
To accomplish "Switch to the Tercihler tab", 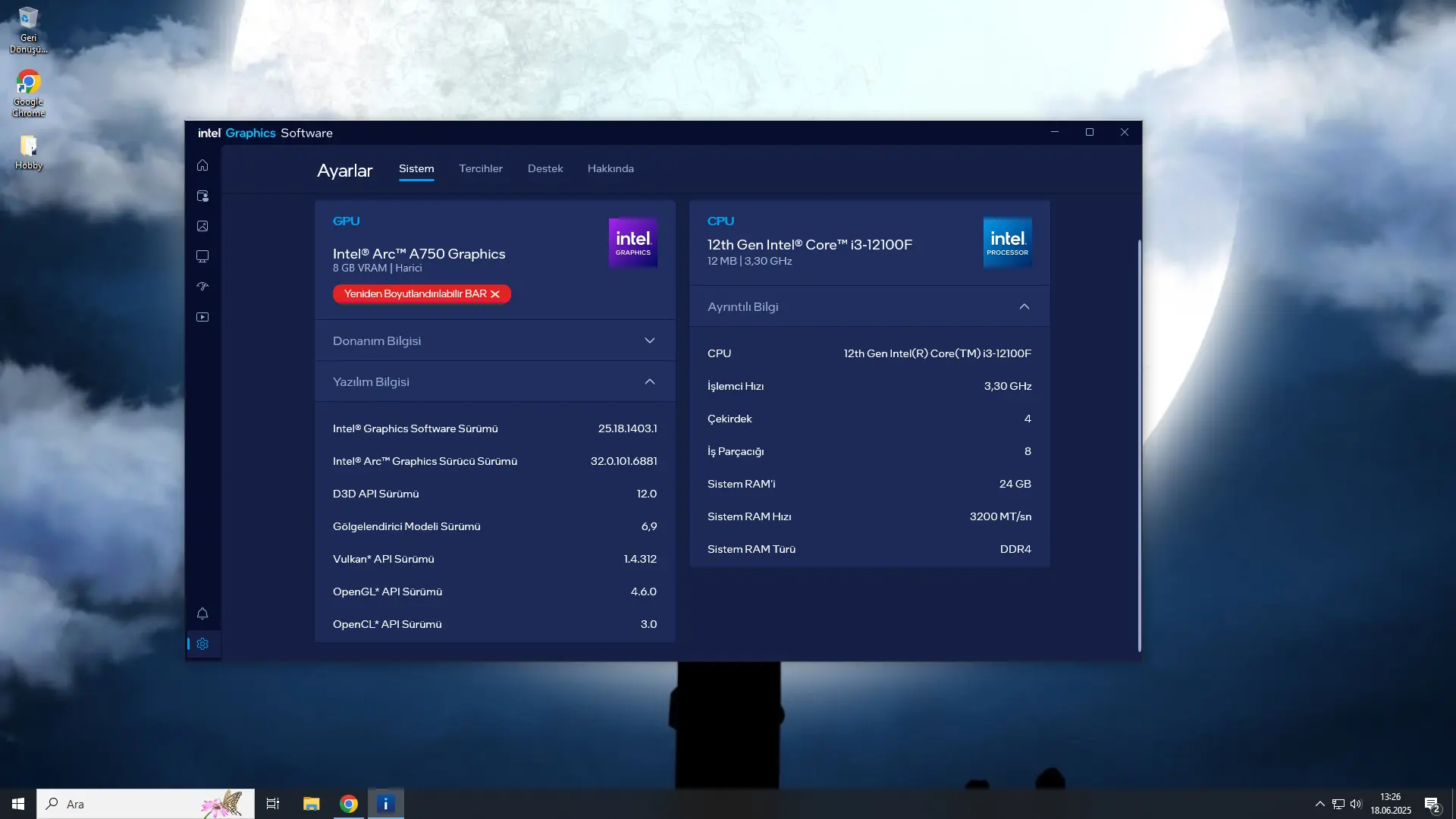I will click(x=481, y=168).
